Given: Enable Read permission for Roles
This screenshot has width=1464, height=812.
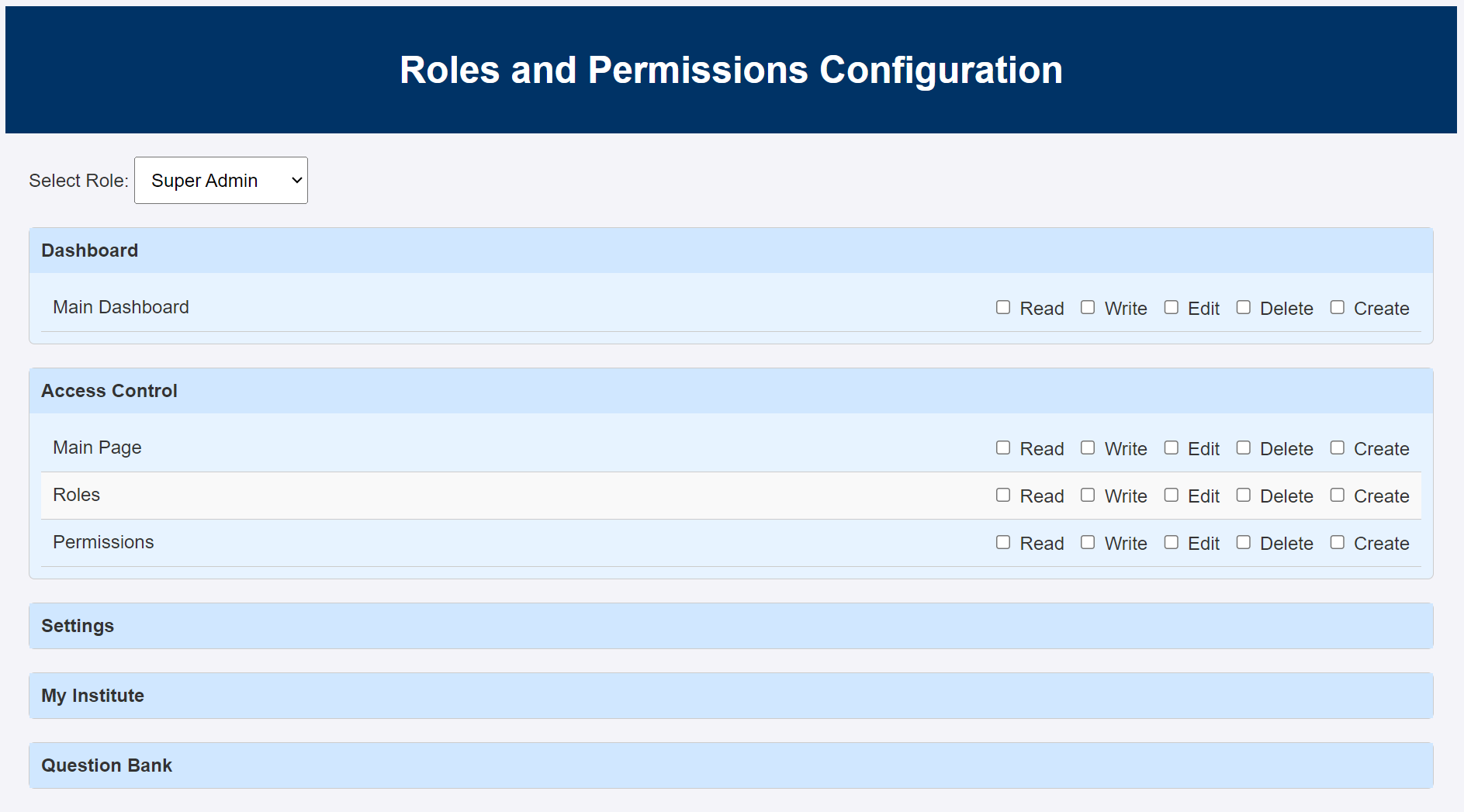Looking at the screenshot, I should click(1002, 495).
